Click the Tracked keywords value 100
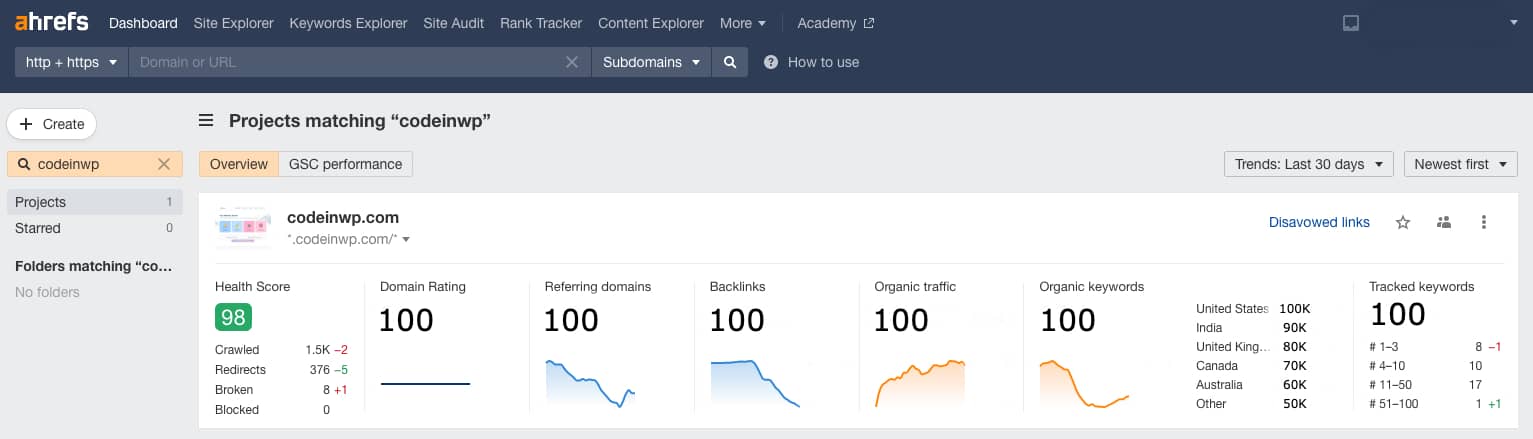1533x439 pixels. (x=1397, y=314)
